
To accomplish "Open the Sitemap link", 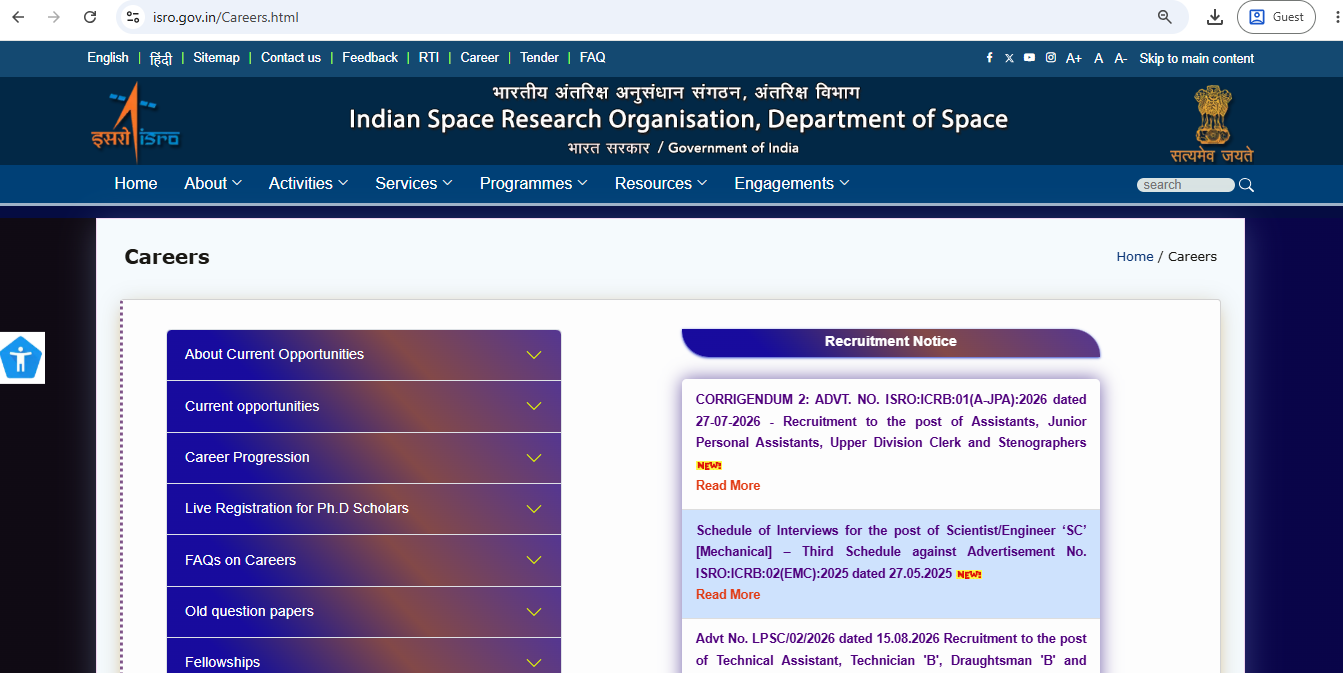I will tap(216, 58).
